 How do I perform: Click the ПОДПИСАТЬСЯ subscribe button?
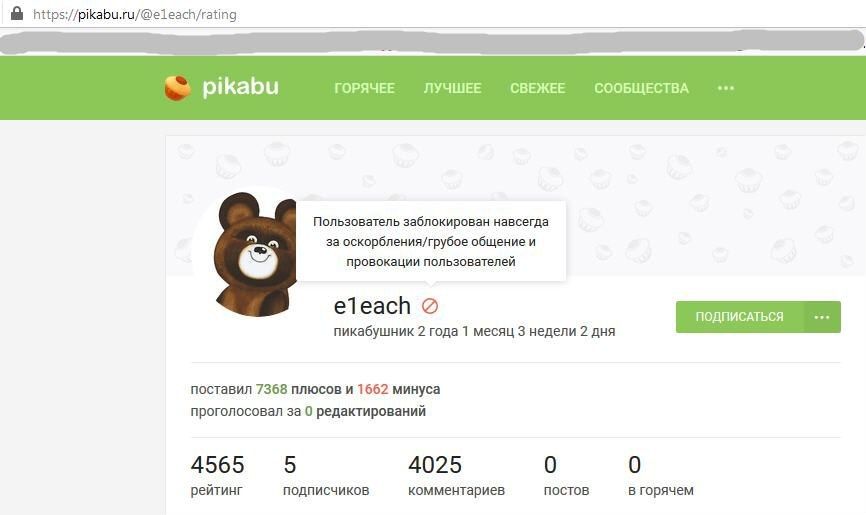[740, 317]
